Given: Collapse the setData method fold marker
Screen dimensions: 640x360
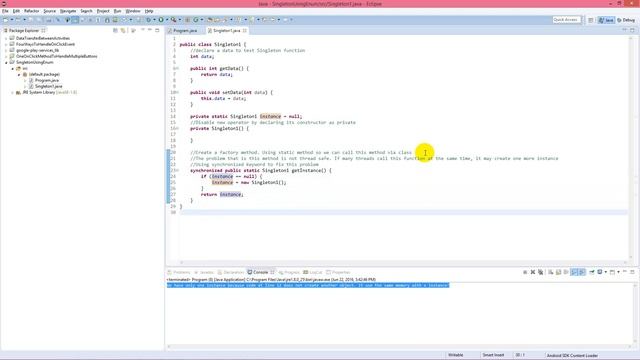Looking at the screenshot, I should [x=177, y=93].
